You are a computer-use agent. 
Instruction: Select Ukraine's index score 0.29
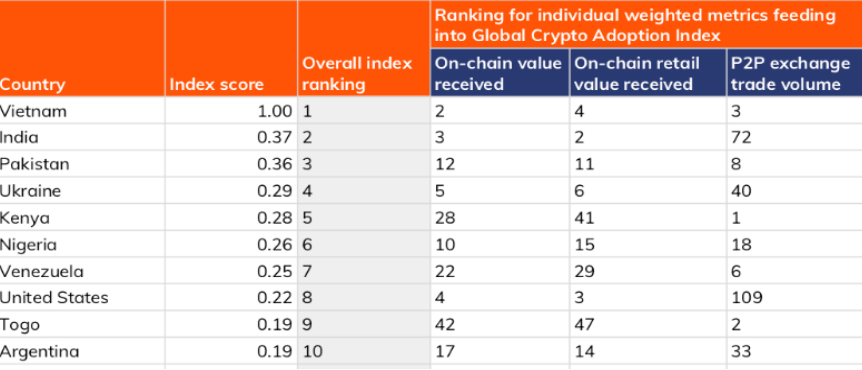[x=231, y=191]
